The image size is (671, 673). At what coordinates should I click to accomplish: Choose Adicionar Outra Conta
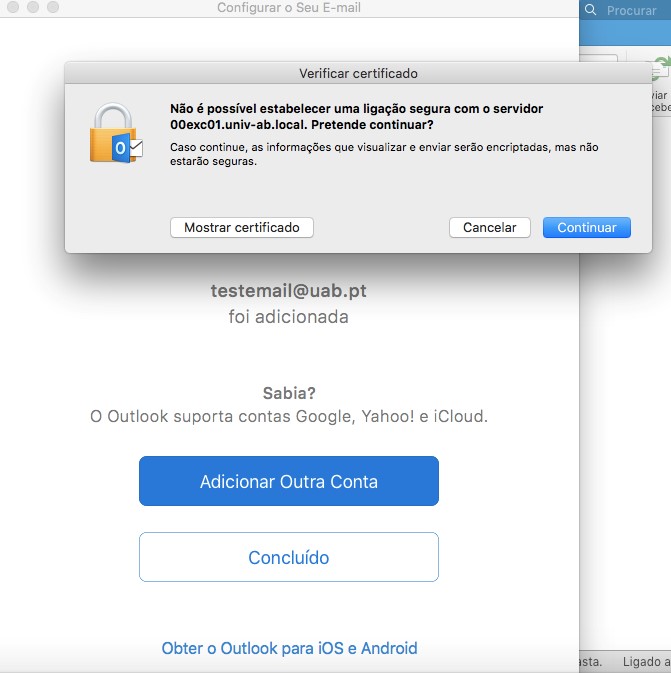288,481
